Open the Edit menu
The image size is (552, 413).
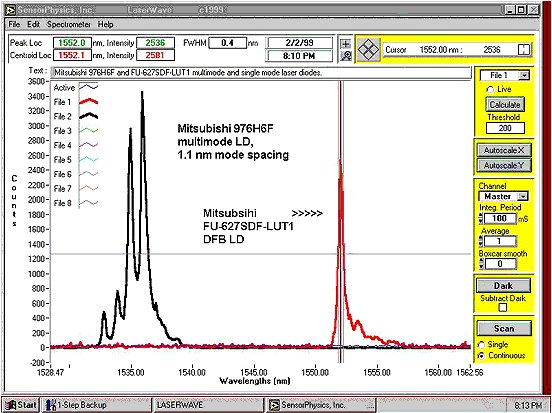coord(34,24)
